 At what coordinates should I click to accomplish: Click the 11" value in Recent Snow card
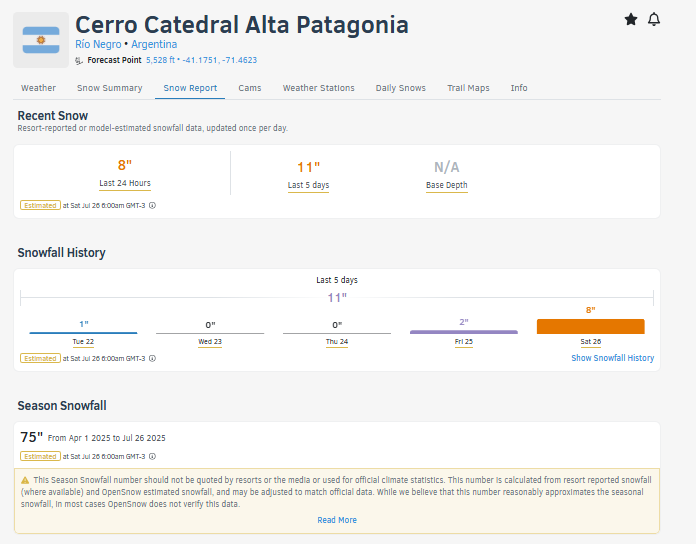pyautogui.click(x=308, y=167)
